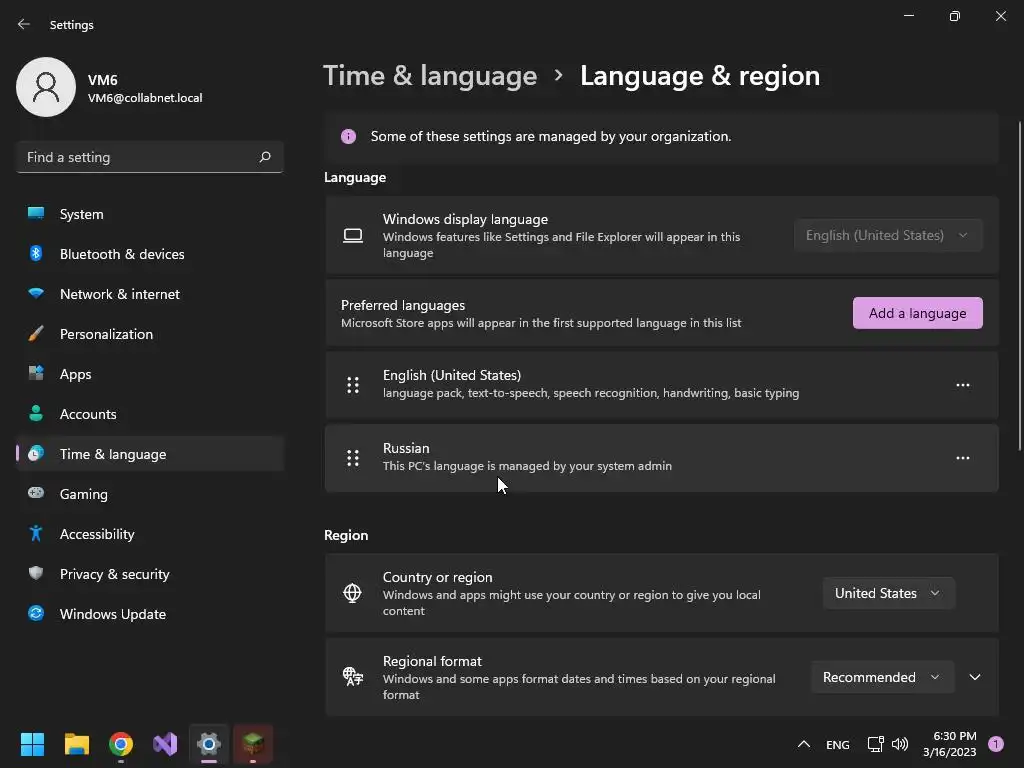Open more options for Russian
Viewport: 1024px width, 768px height.
[963, 458]
